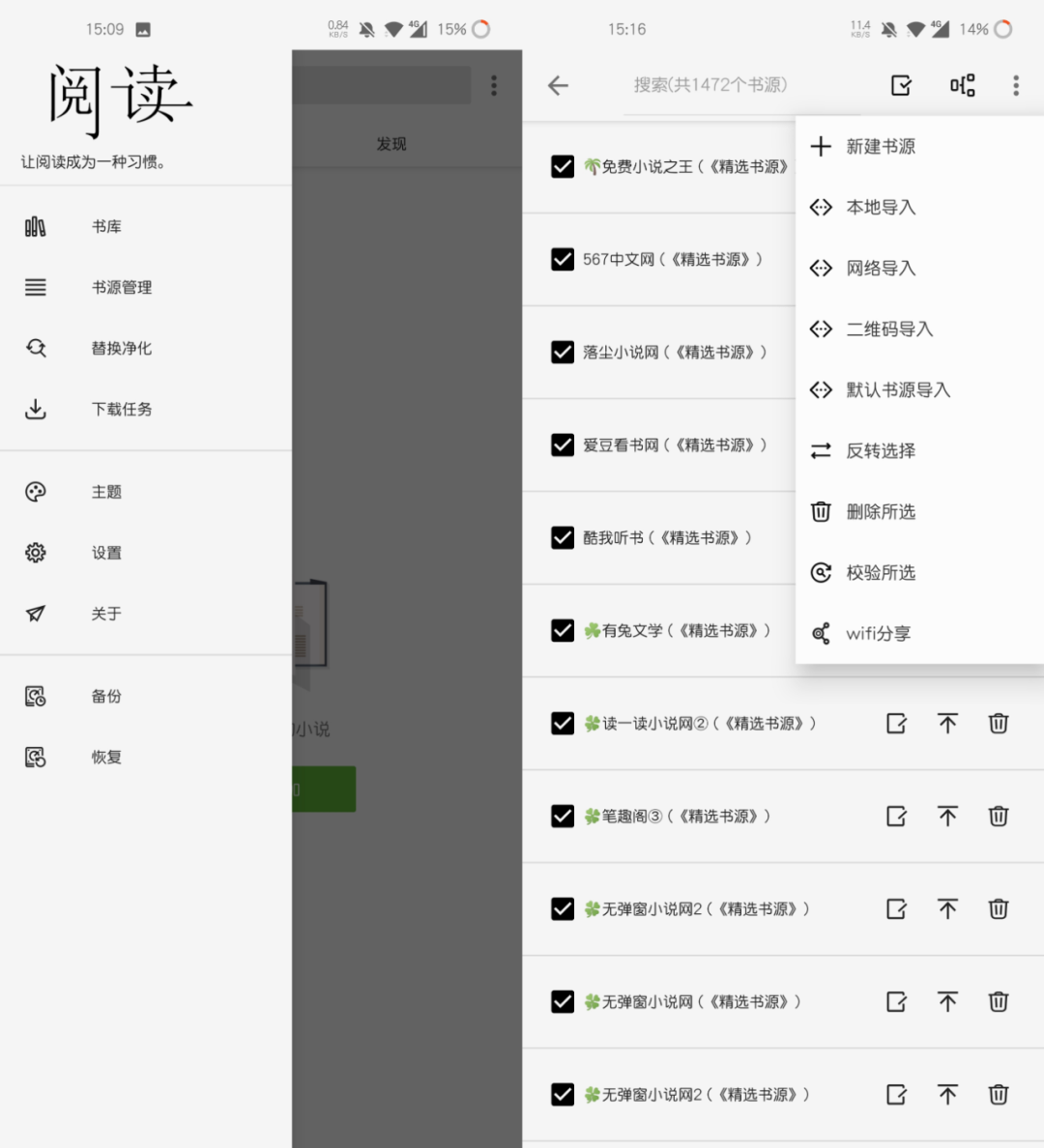Open the 书源管理 drawer label

point(122,287)
